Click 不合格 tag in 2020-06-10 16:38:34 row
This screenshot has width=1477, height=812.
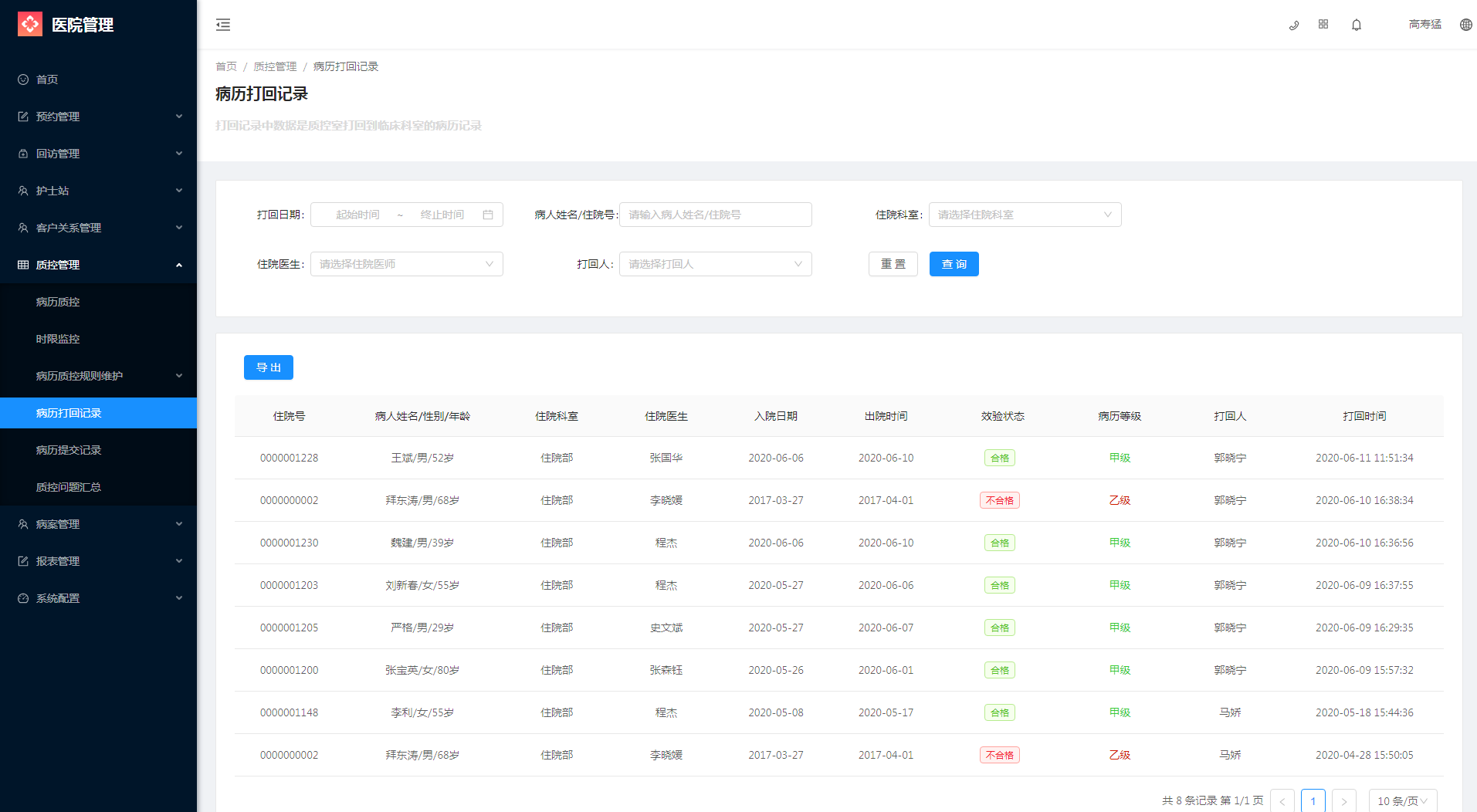pyautogui.click(x=1000, y=500)
